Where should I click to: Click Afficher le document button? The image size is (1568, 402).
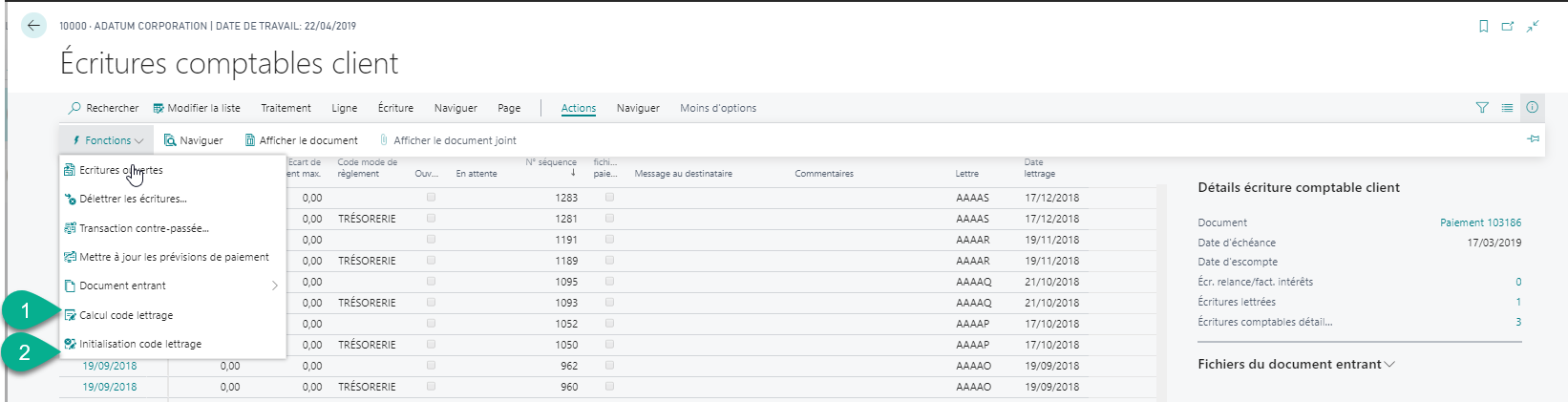point(301,140)
